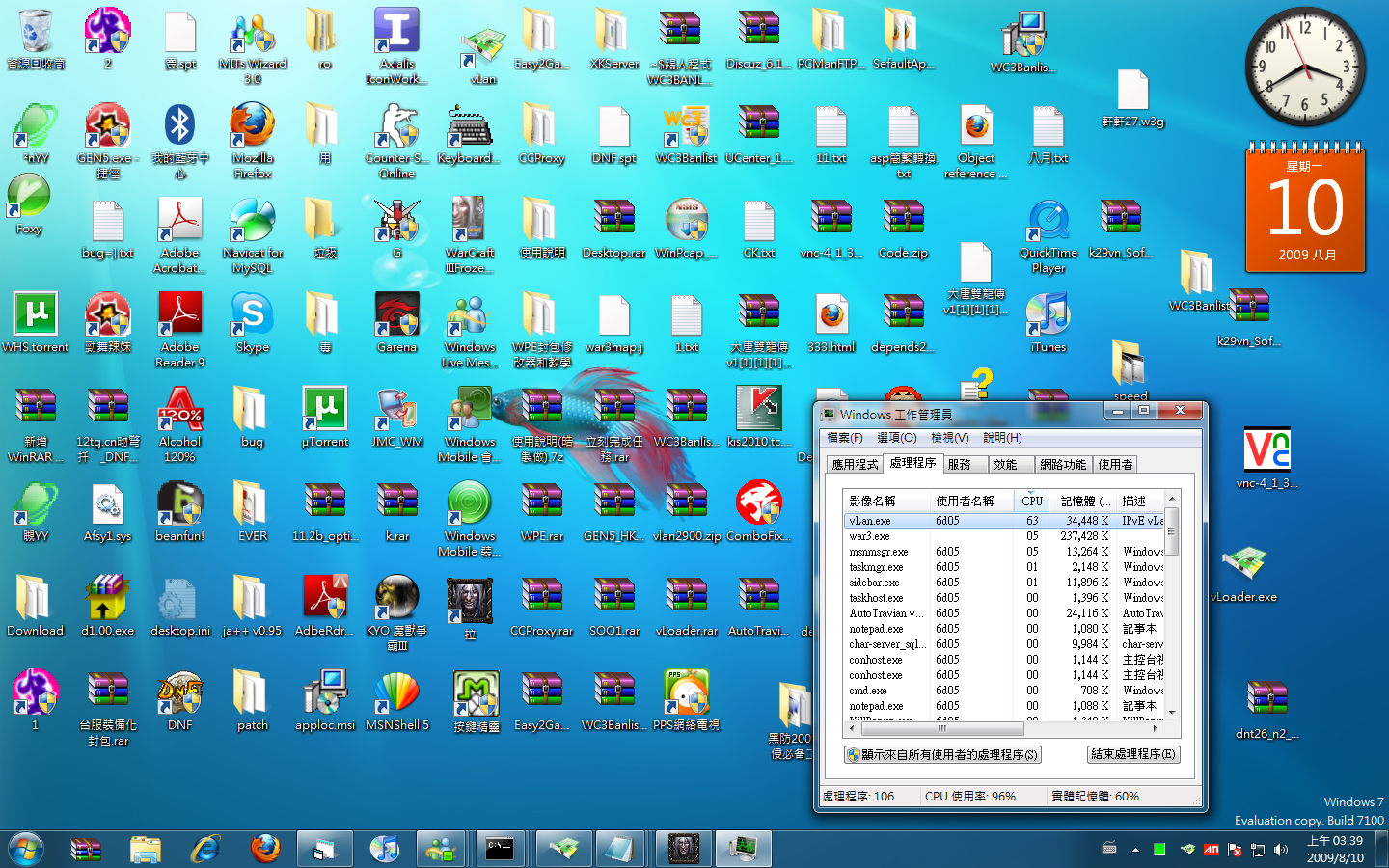Open the 選項(O) menu in Task Manager
The height and width of the screenshot is (868, 1389).
(x=896, y=438)
